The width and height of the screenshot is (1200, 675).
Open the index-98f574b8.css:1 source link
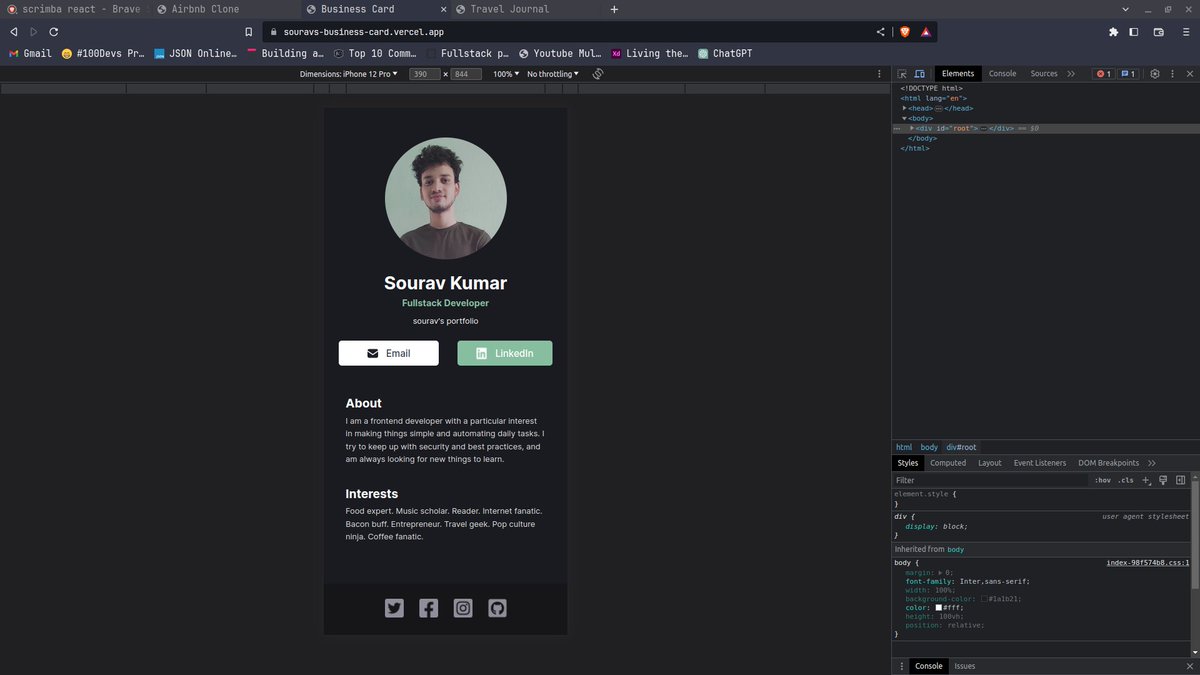pos(1148,563)
